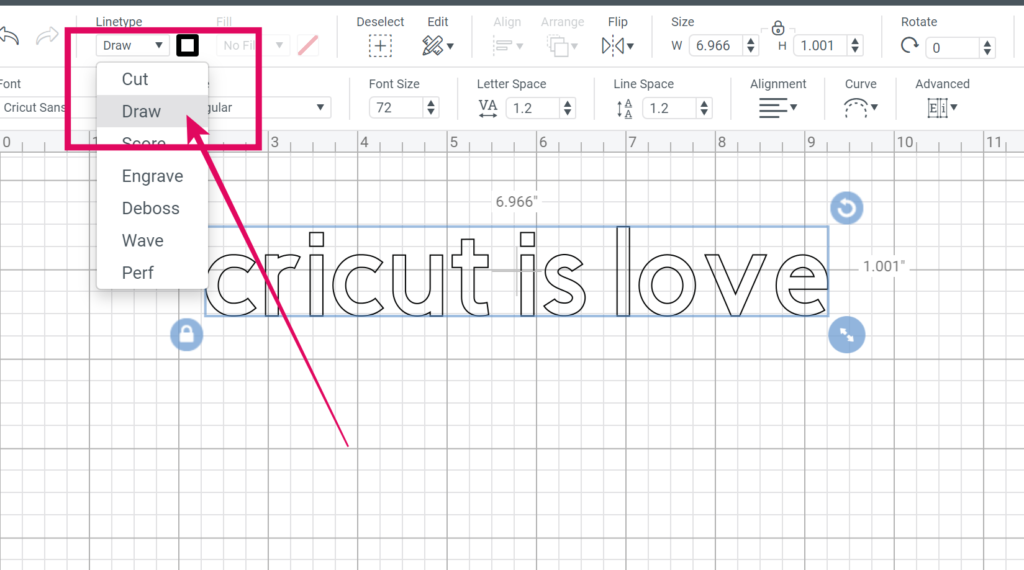Image resolution: width=1024 pixels, height=570 pixels.
Task: Click the Height size field 1.001
Action: (820, 46)
